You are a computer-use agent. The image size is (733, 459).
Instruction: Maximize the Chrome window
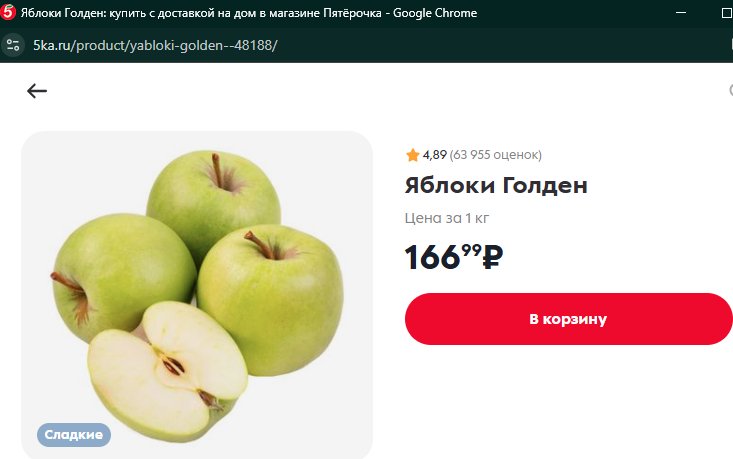point(727,13)
